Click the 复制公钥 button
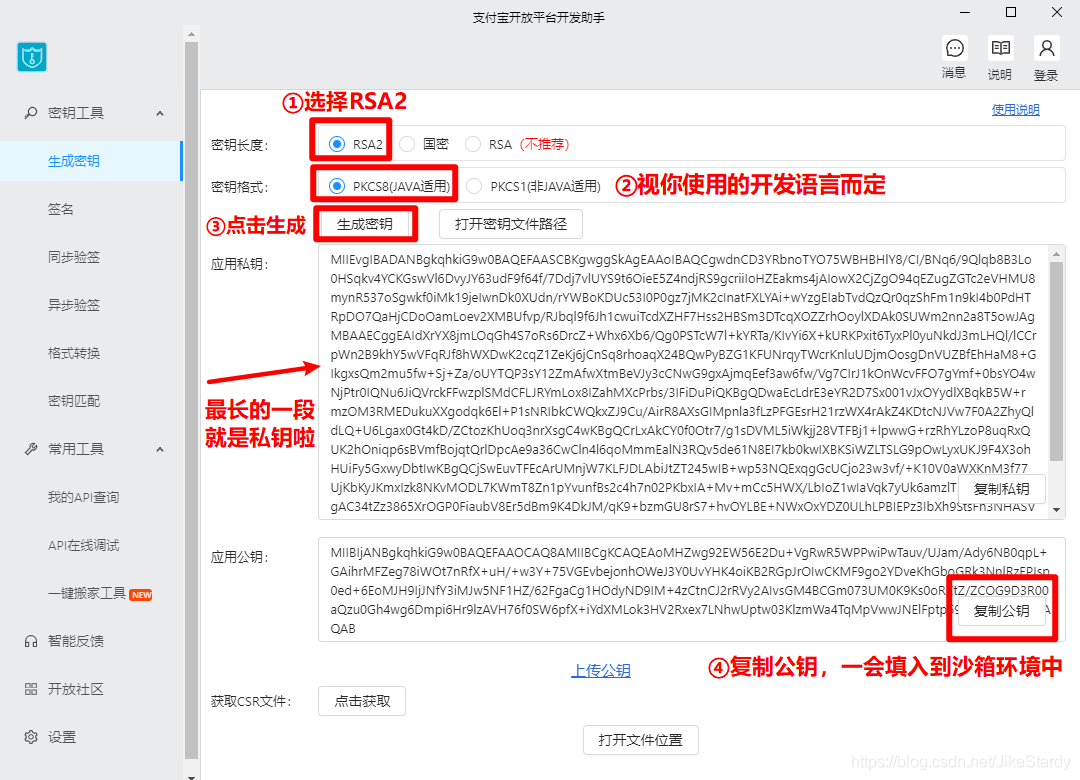The width and height of the screenshot is (1080, 780). point(1001,610)
